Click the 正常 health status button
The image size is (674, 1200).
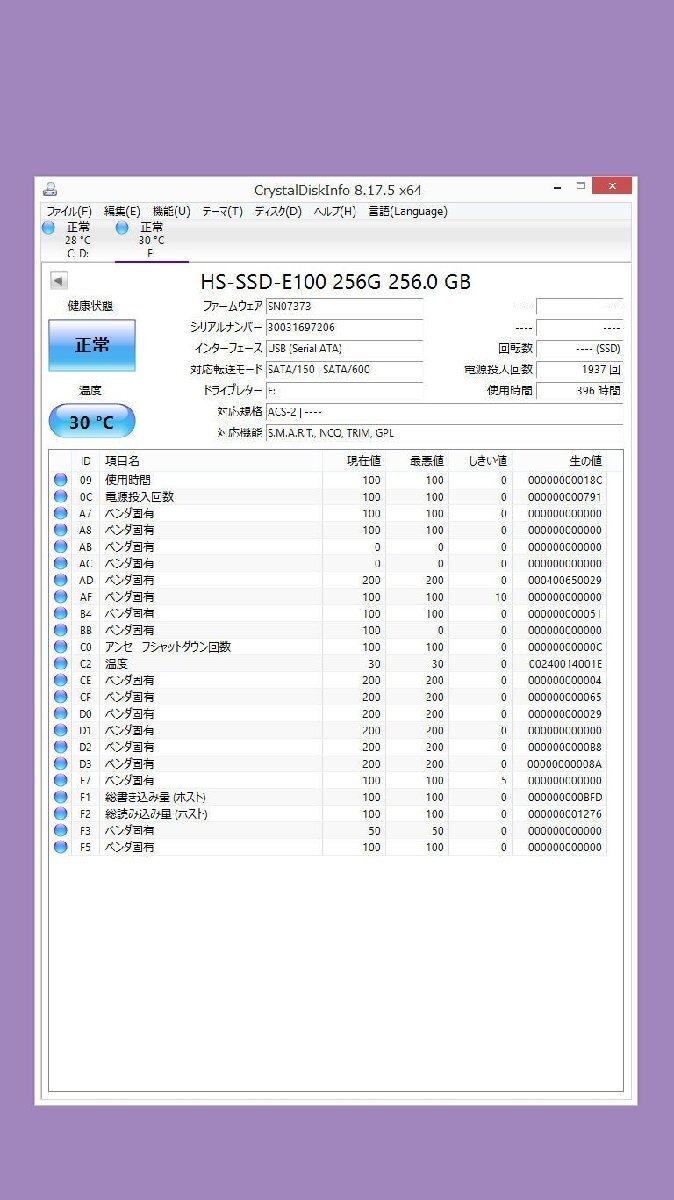tap(91, 345)
